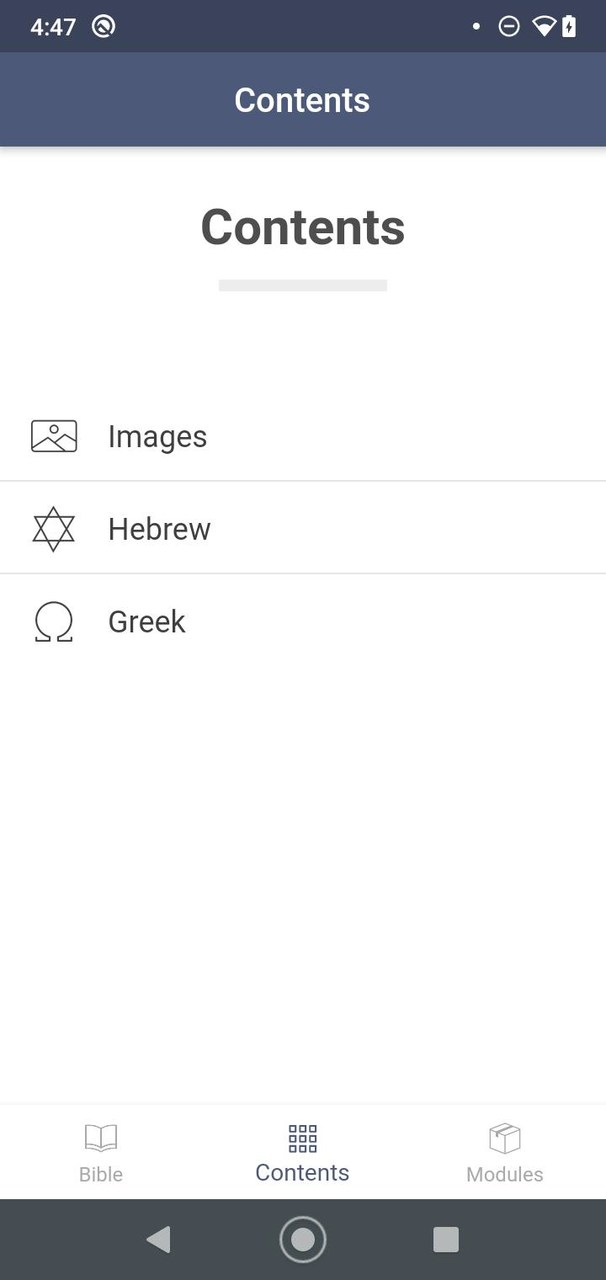Switch to the Bible tab label

pyautogui.click(x=101, y=1174)
